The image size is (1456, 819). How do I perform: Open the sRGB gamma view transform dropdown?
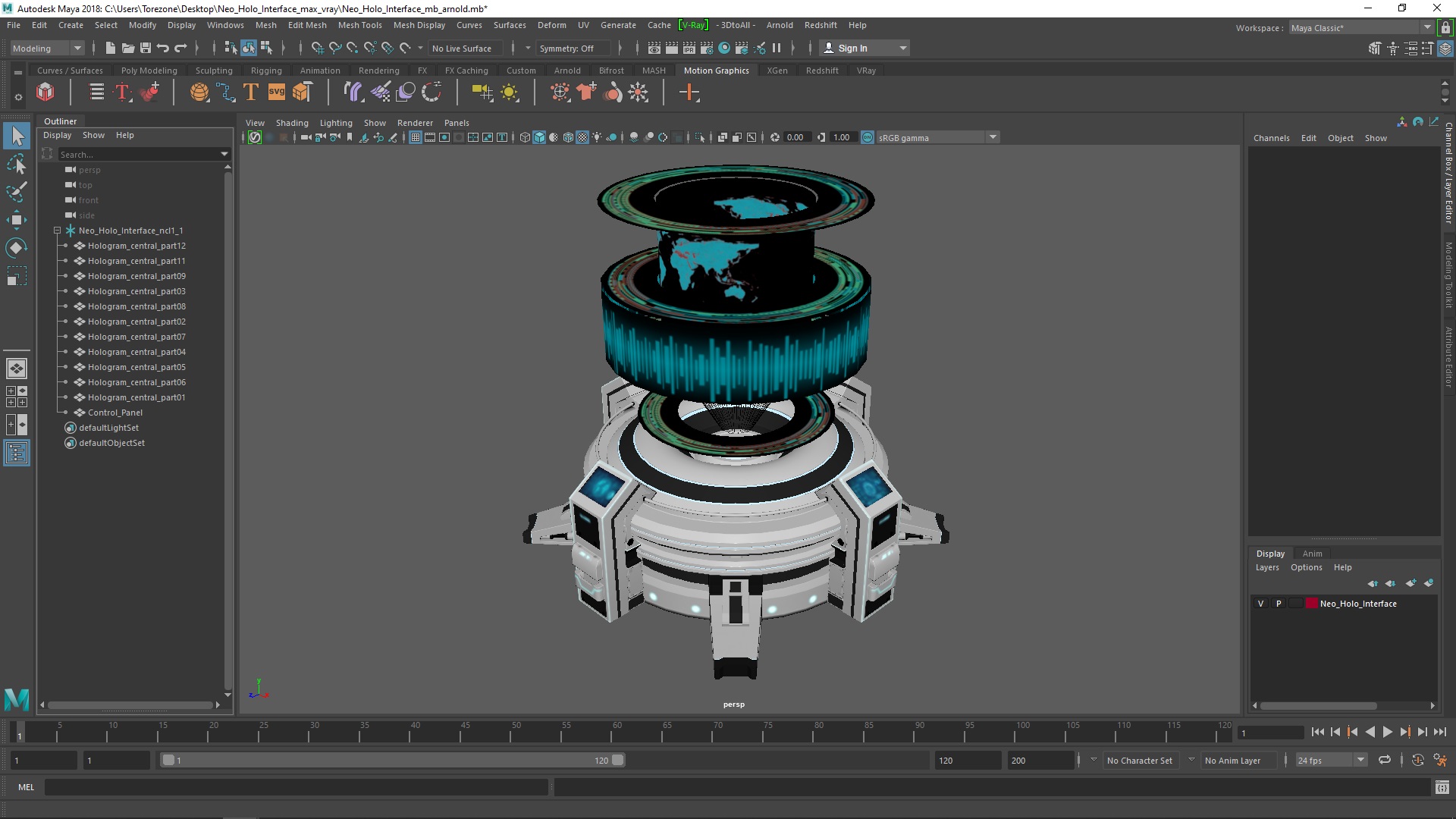(x=992, y=137)
